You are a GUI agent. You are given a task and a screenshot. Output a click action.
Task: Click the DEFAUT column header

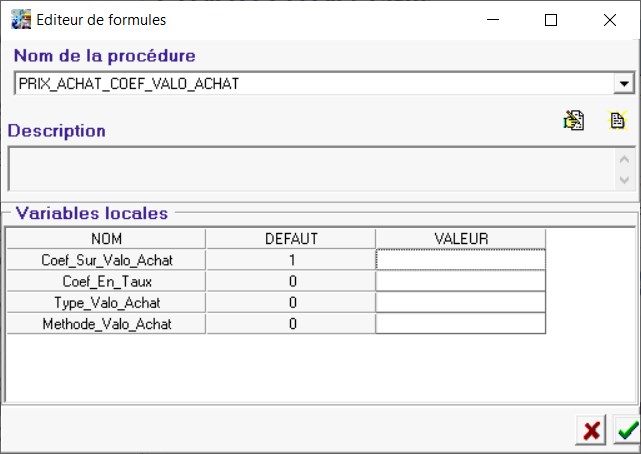coord(290,238)
